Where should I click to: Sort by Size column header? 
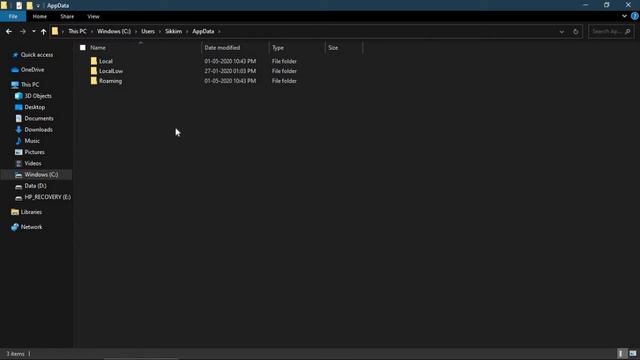coord(333,48)
